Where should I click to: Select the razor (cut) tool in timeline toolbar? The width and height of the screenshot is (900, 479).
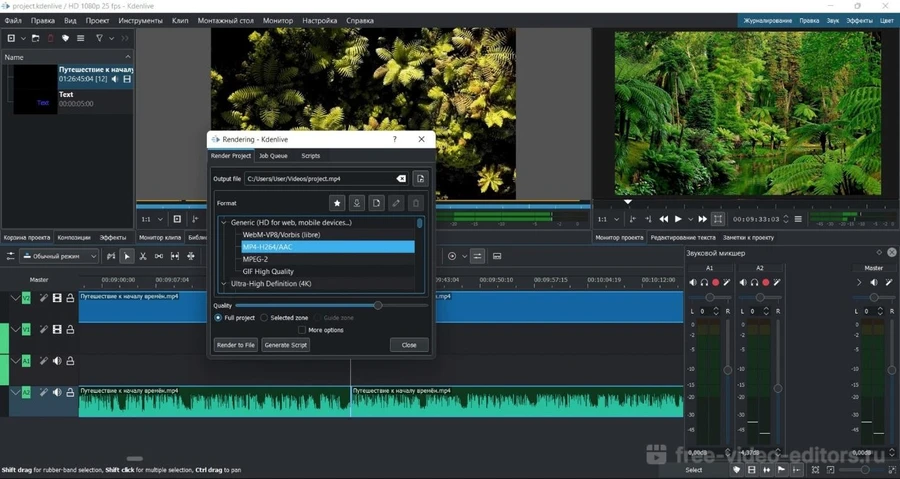143,257
